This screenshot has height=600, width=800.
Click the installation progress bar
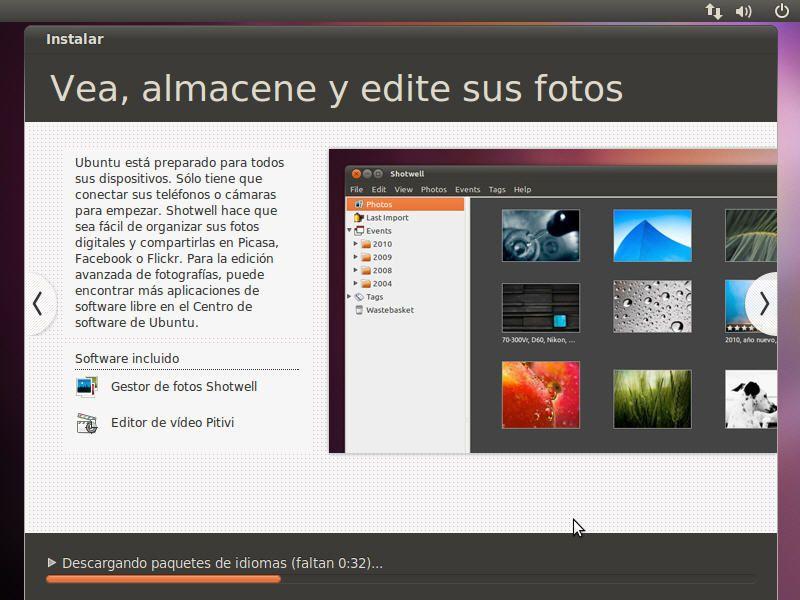401,579
